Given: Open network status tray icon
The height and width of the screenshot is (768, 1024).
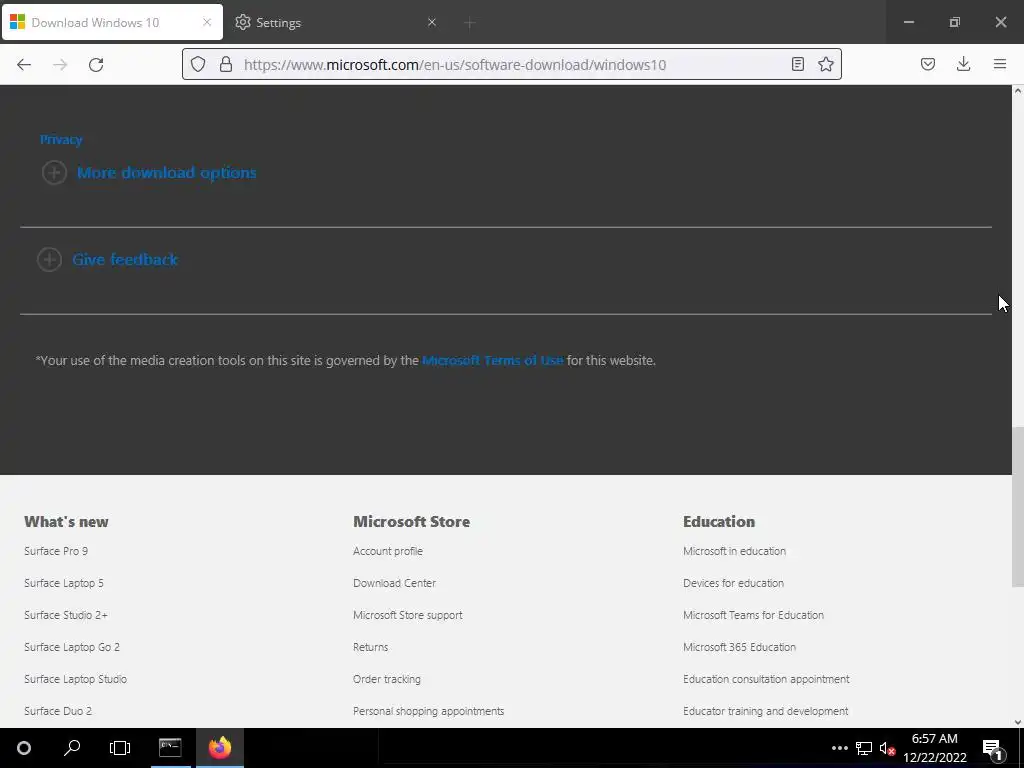Looking at the screenshot, I should pos(864,748).
